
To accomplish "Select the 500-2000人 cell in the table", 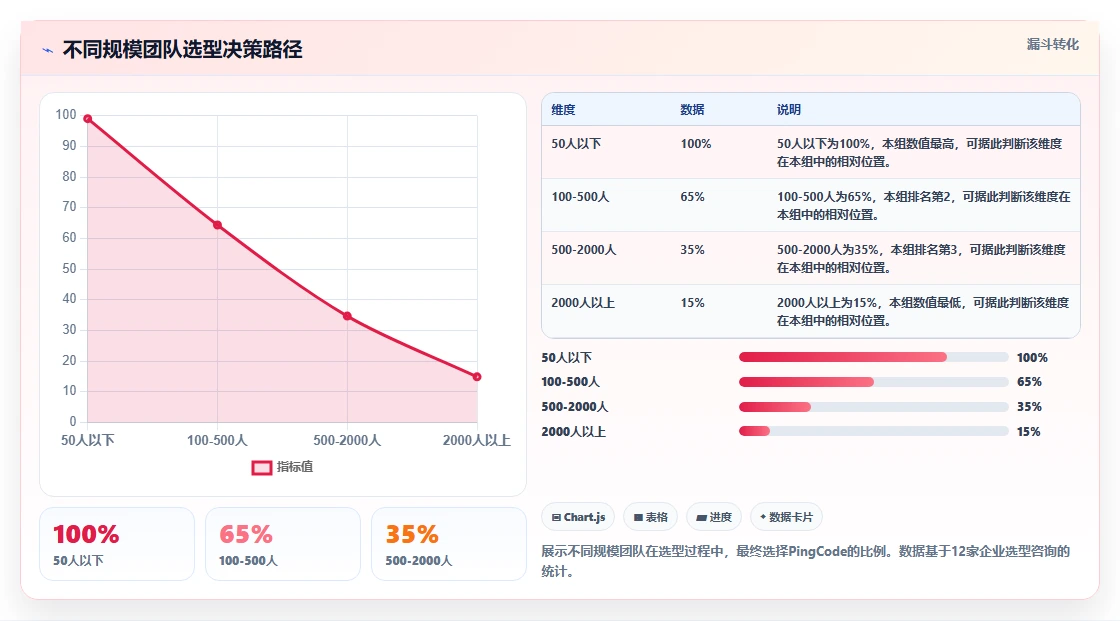I will [x=584, y=249].
